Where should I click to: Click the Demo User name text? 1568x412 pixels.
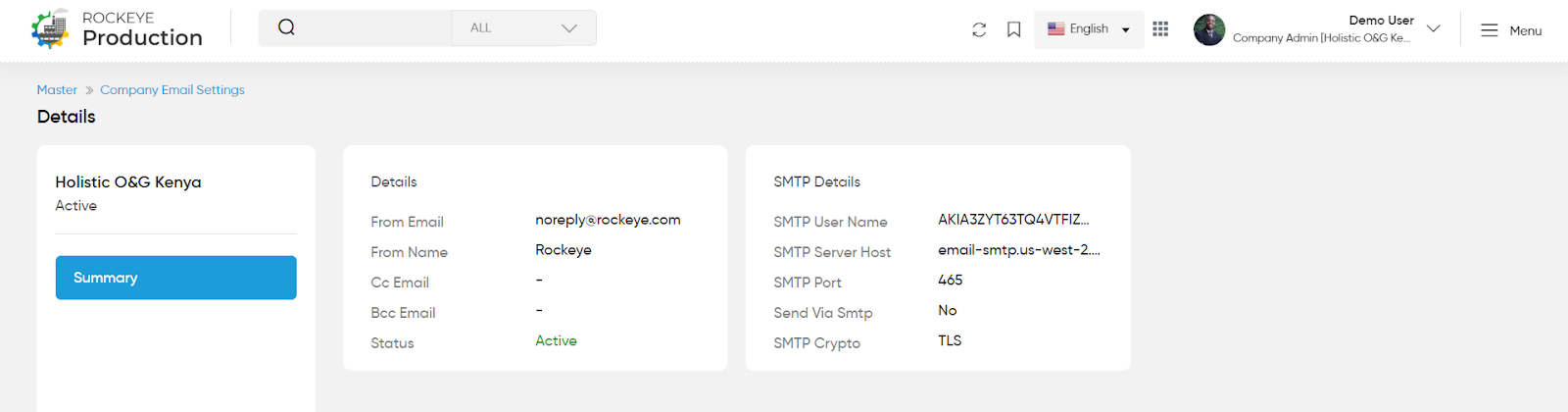(x=1381, y=20)
